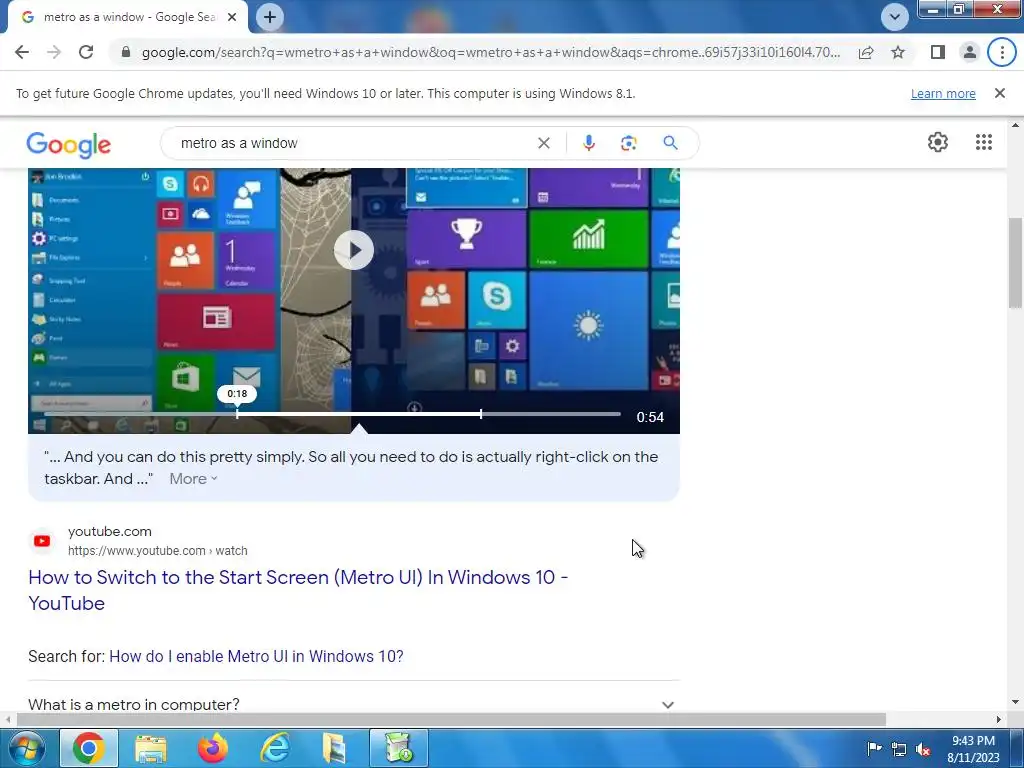
Task: Clear the search query with the X
Action: (543, 143)
